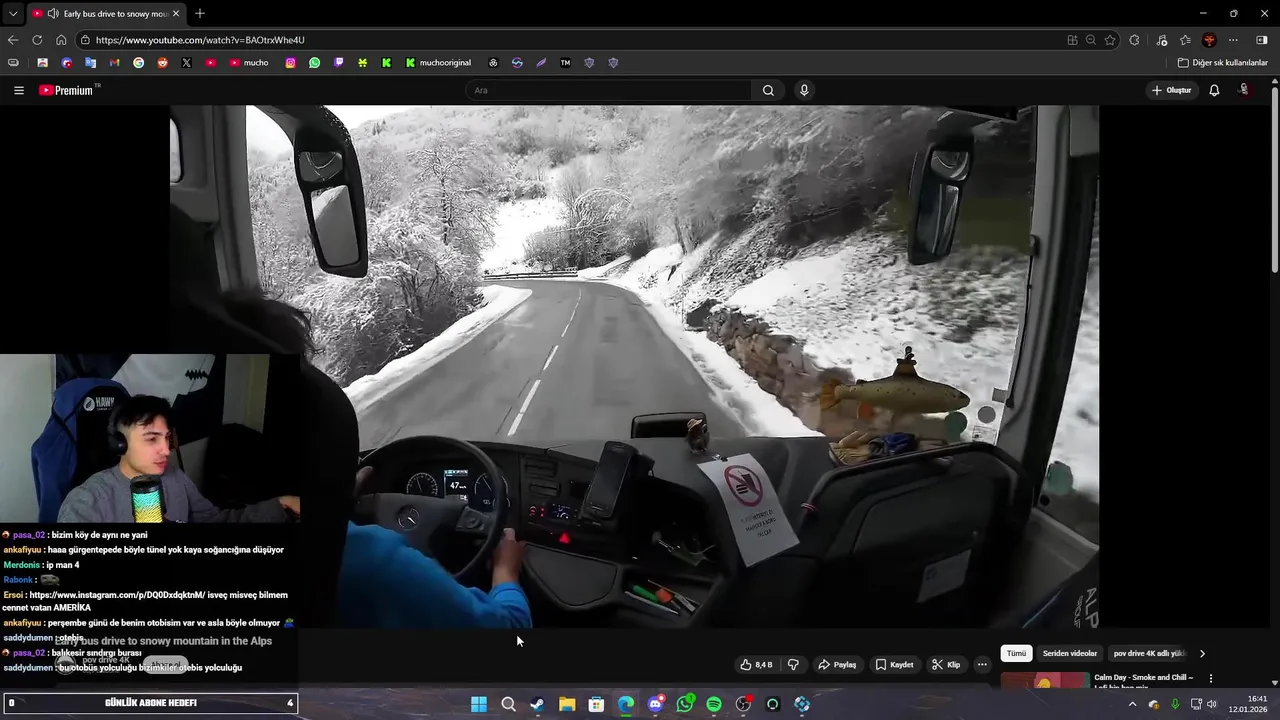Click the YouTube search magnifier button
This screenshot has width=1280, height=720.
[768, 90]
